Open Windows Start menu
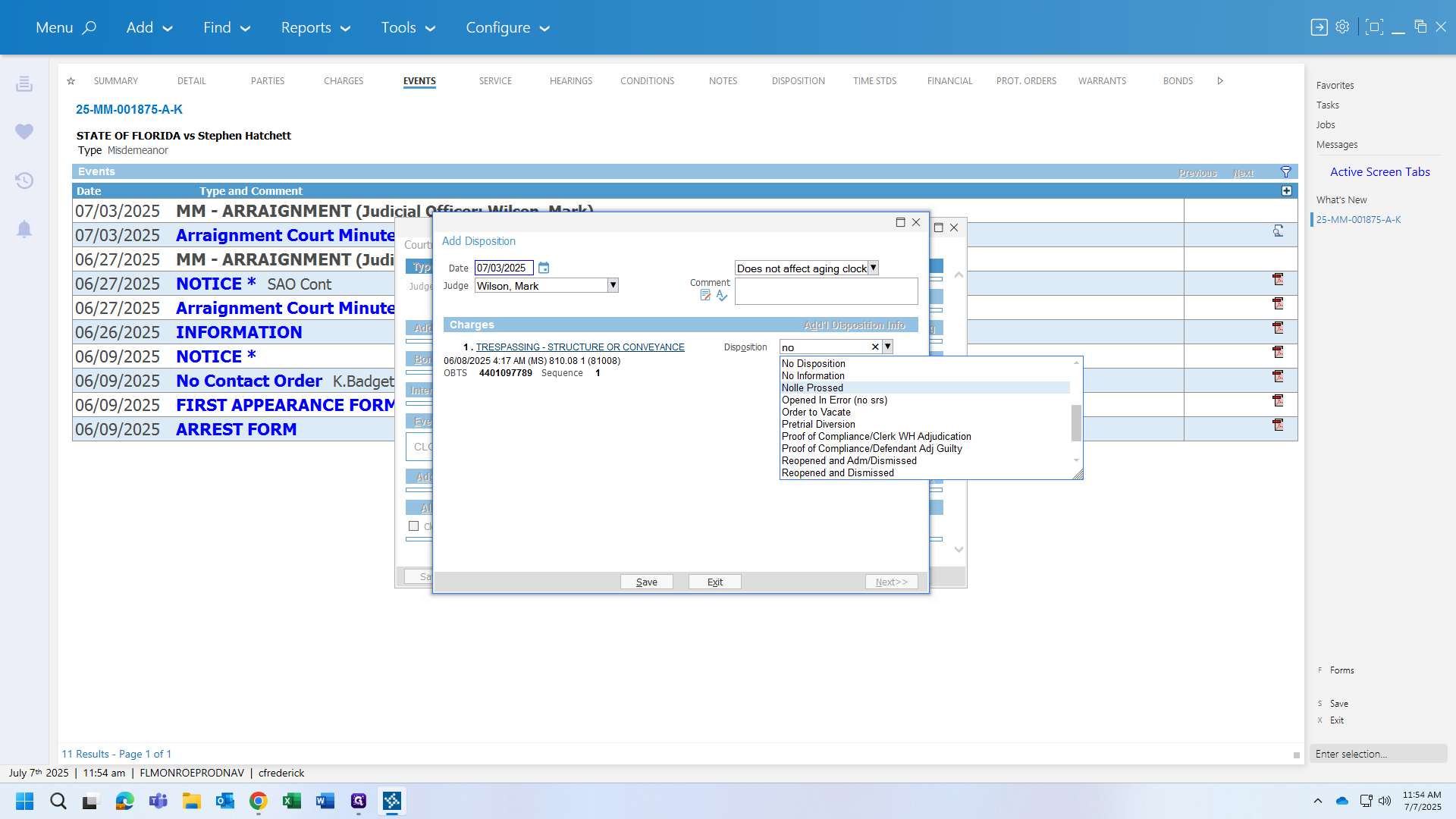The image size is (1456, 819). [x=24, y=801]
